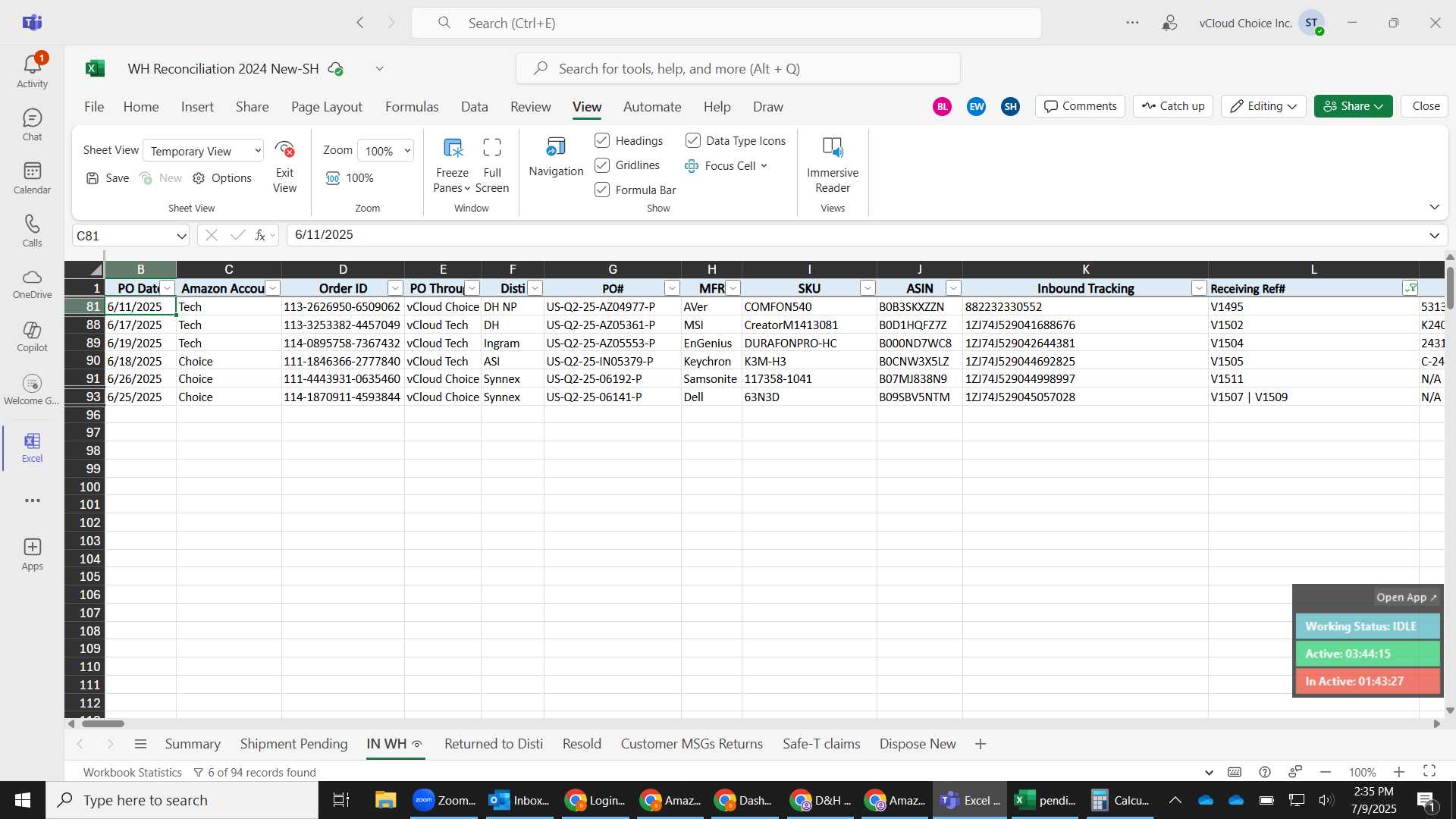The width and height of the screenshot is (1456, 819).
Task: Click the Freeze Panes icon
Action: [x=453, y=147]
